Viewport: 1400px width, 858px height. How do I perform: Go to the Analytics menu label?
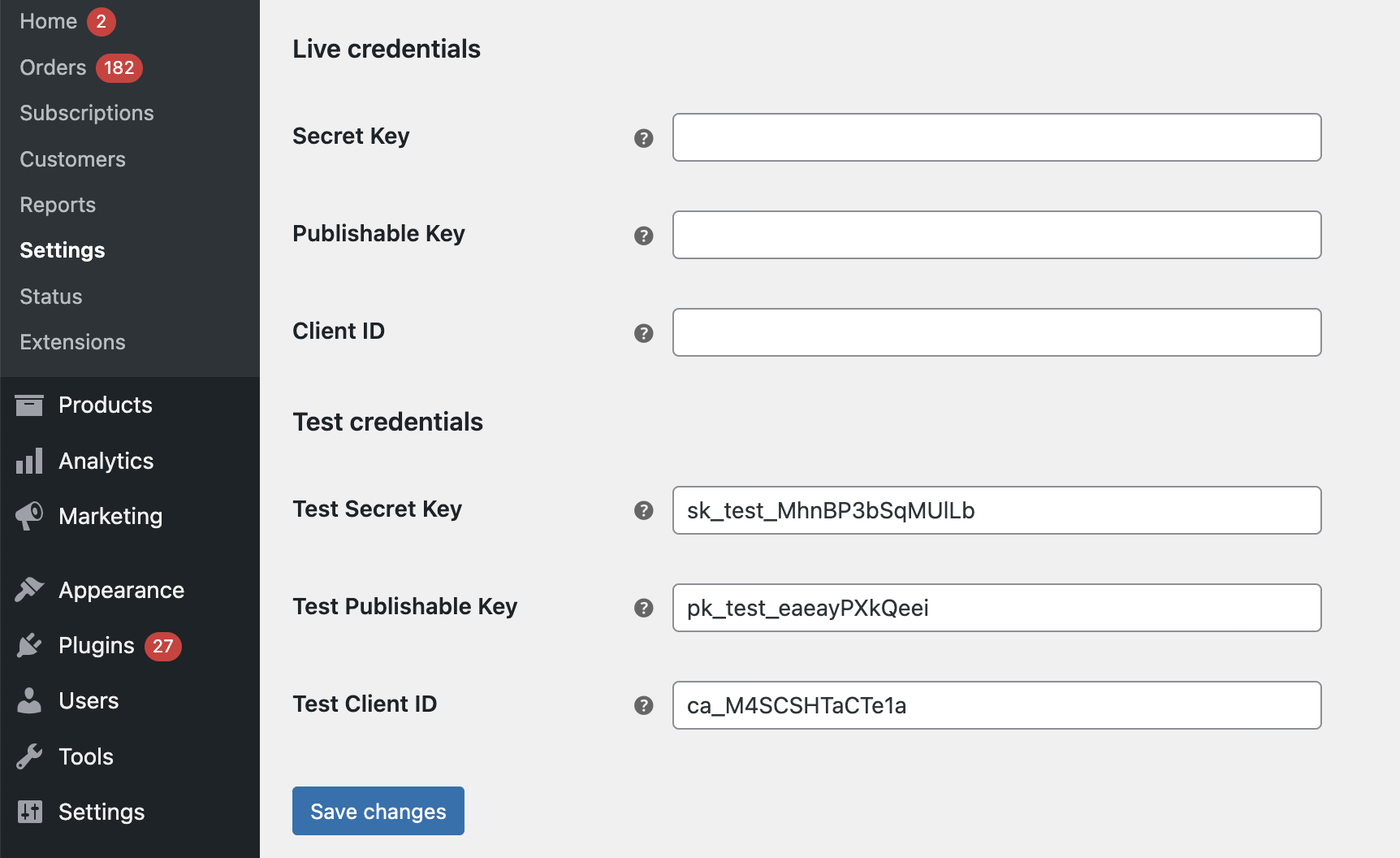(x=106, y=461)
